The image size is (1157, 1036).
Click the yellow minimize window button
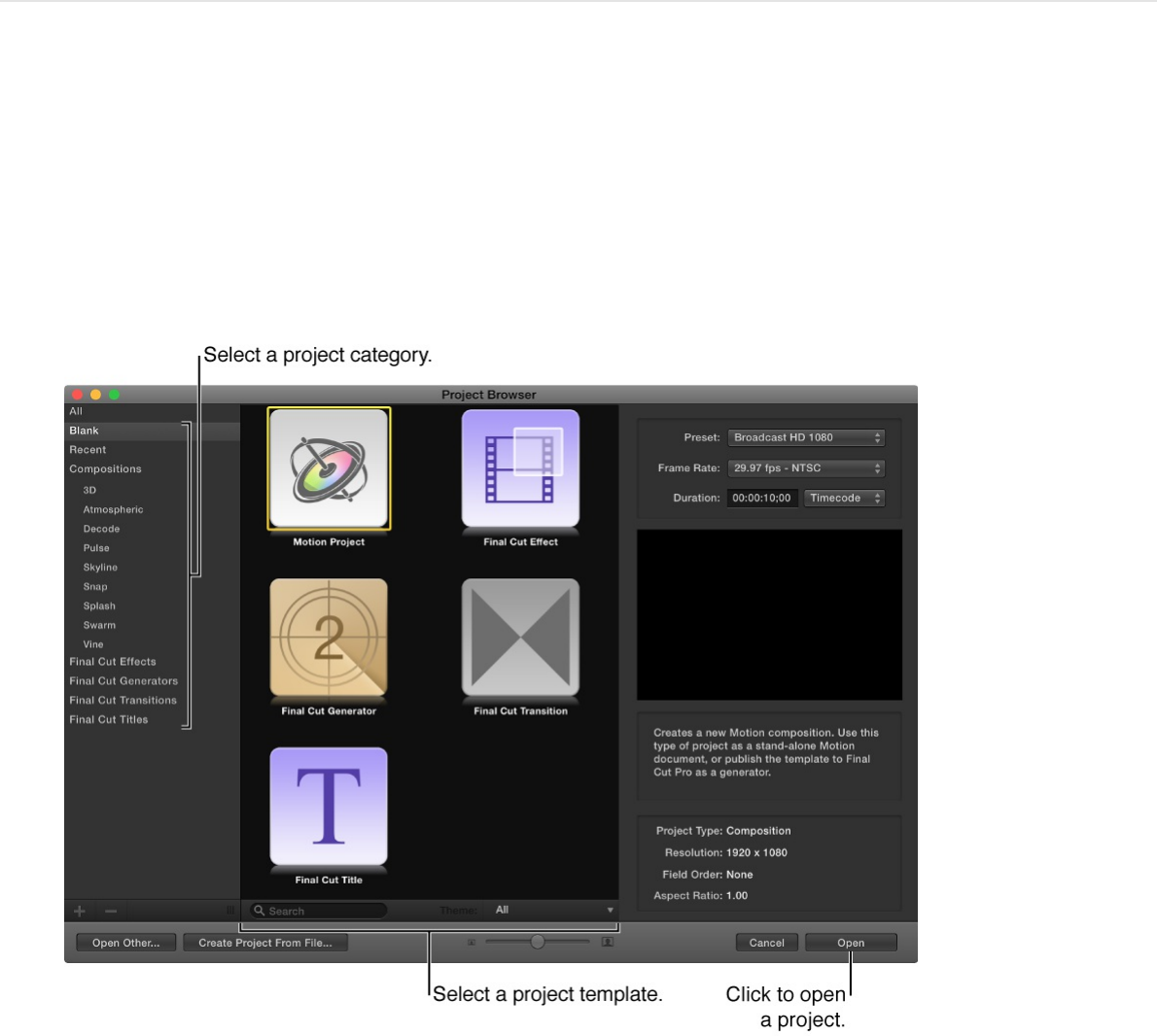[96, 395]
